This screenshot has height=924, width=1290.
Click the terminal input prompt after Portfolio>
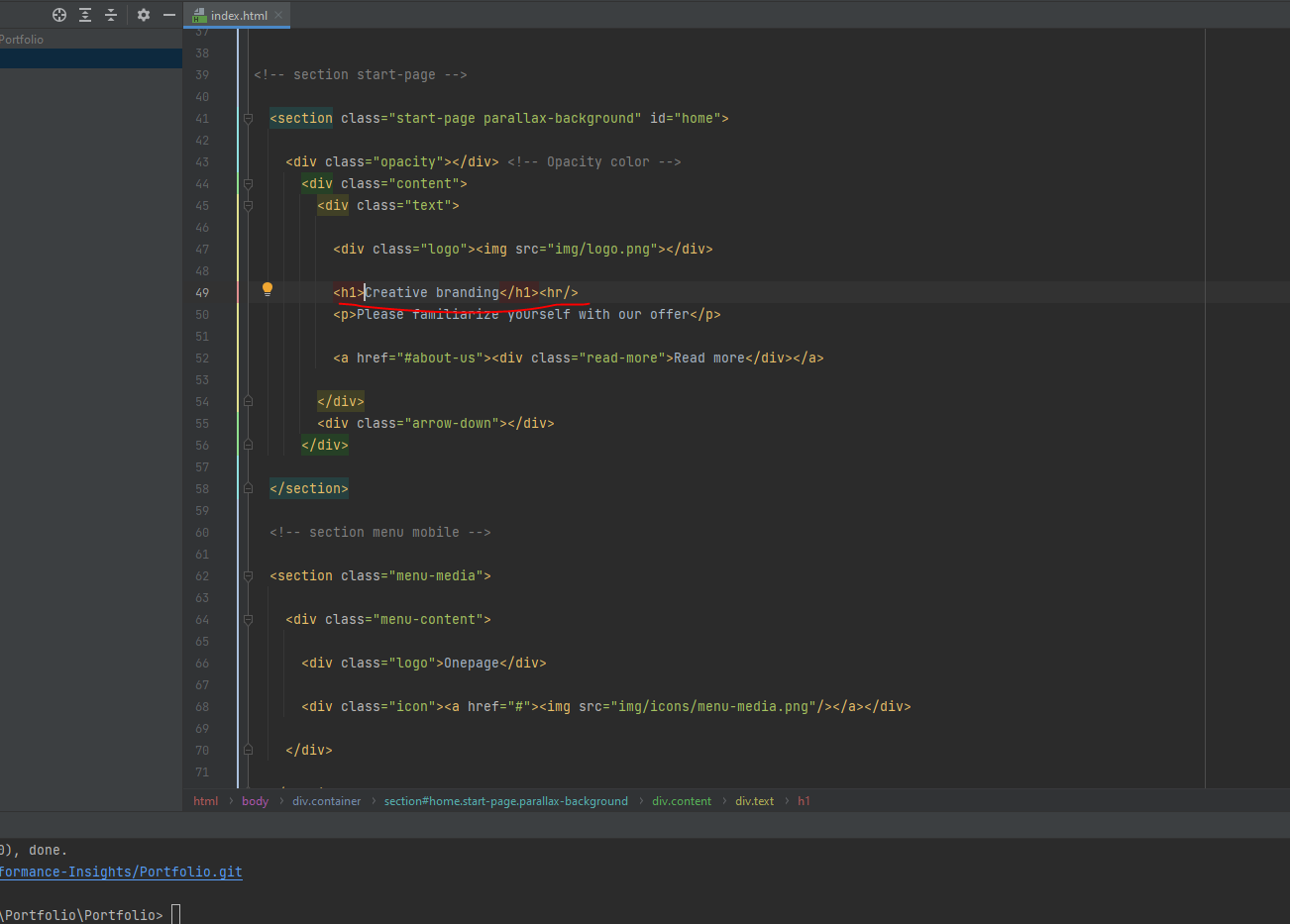pyautogui.click(x=176, y=914)
